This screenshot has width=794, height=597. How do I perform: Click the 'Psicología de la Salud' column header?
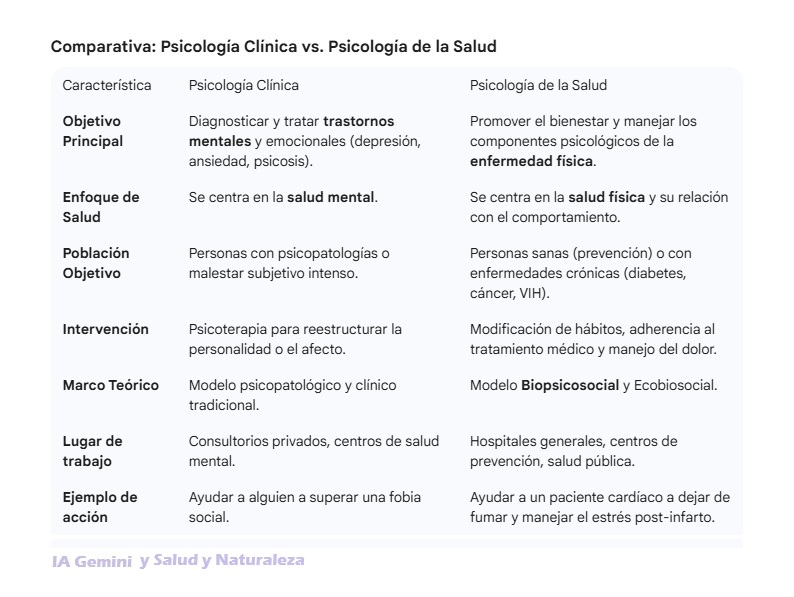pyautogui.click(x=538, y=85)
